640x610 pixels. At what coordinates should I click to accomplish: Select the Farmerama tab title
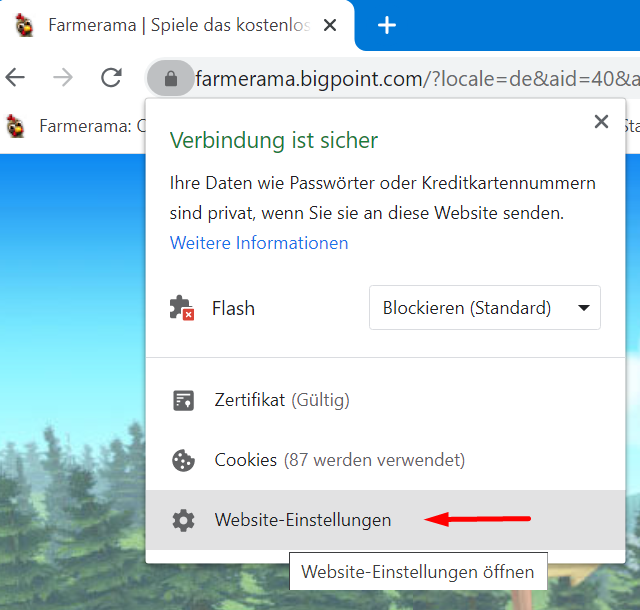click(x=179, y=25)
